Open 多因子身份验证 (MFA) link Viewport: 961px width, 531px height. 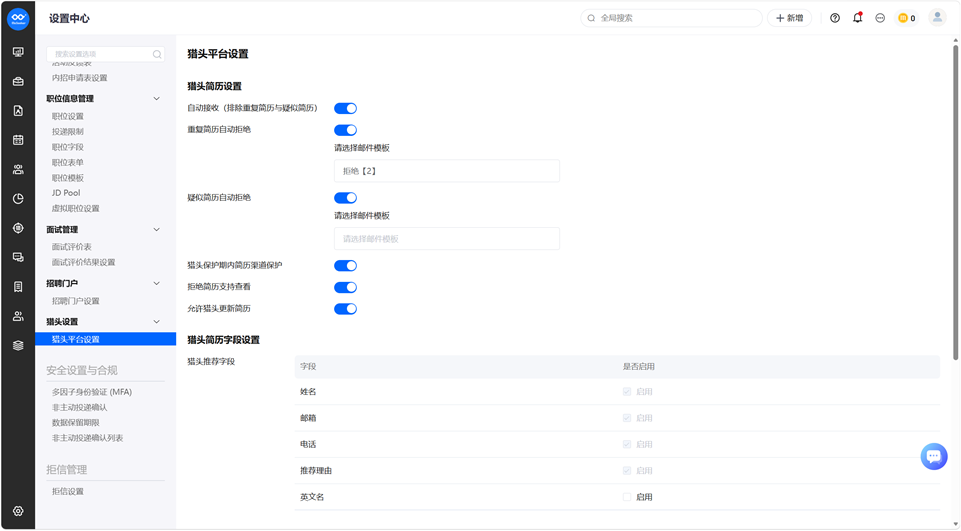pos(92,392)
